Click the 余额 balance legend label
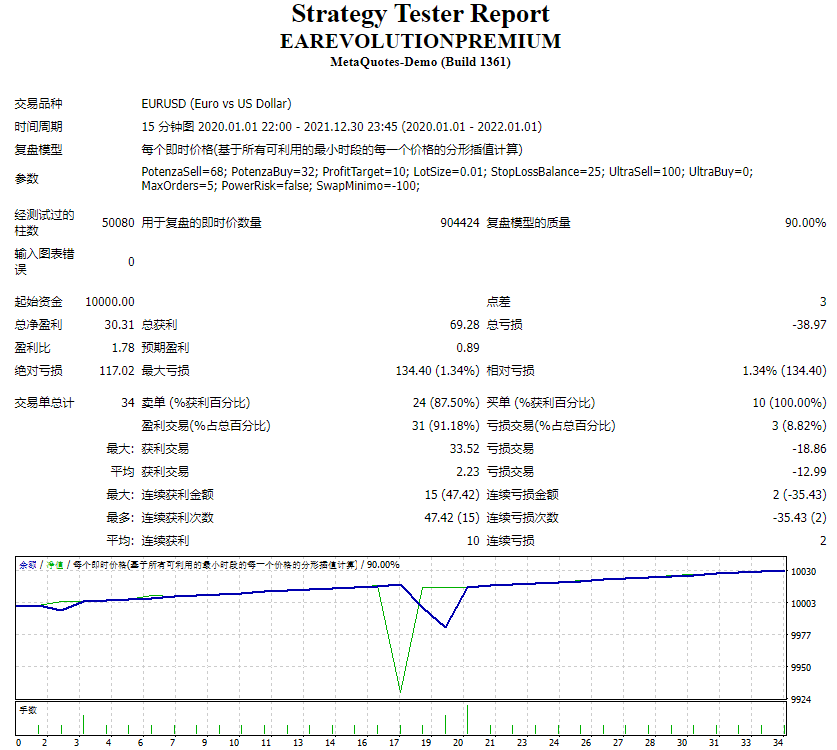This screenshot has height=750, width=837. pyautogui.click(x=28, y=564)
